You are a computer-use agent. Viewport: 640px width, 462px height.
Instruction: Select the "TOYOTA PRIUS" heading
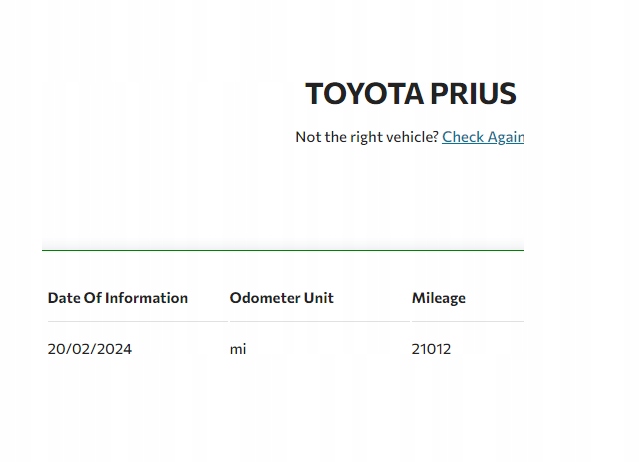pos(410,94)
